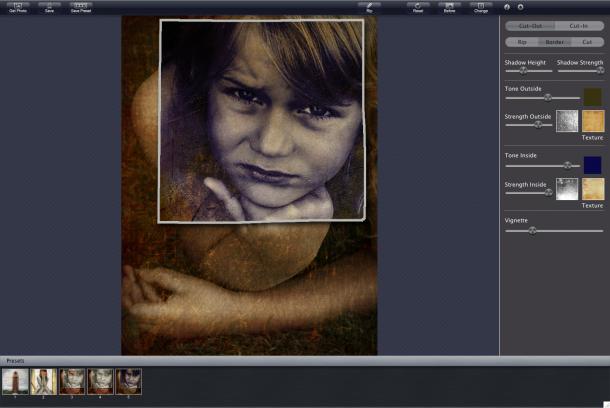
Task: Click the Save icon in toolbar
Action: tap(49, 7)
